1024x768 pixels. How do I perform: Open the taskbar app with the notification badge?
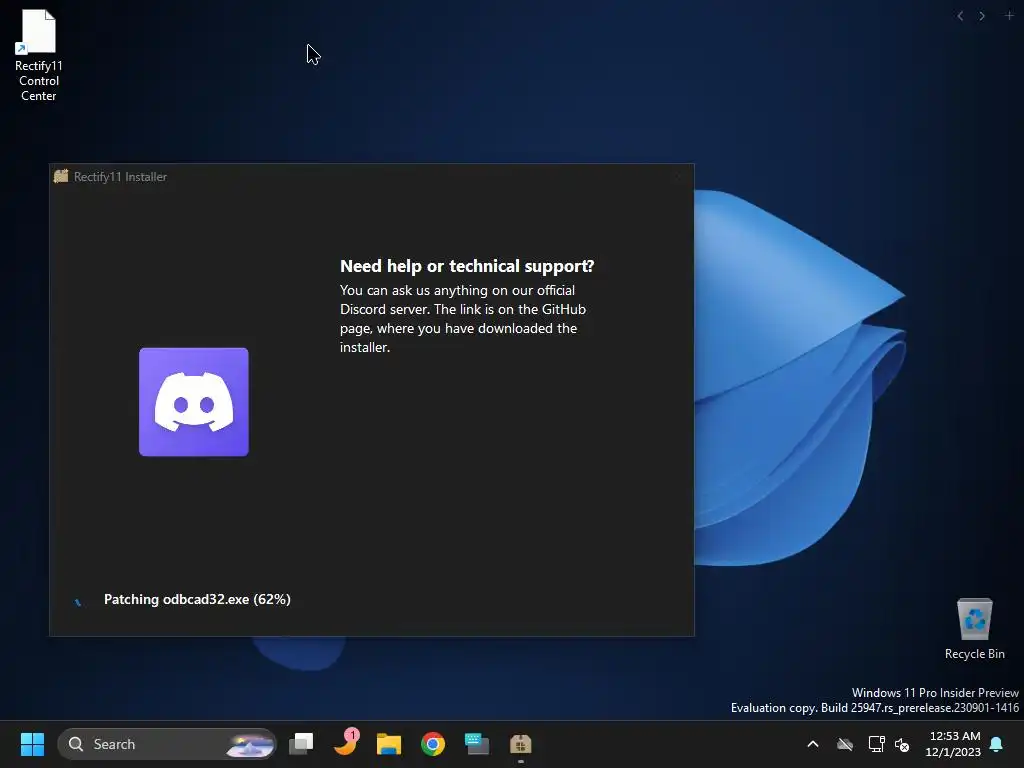346,743
